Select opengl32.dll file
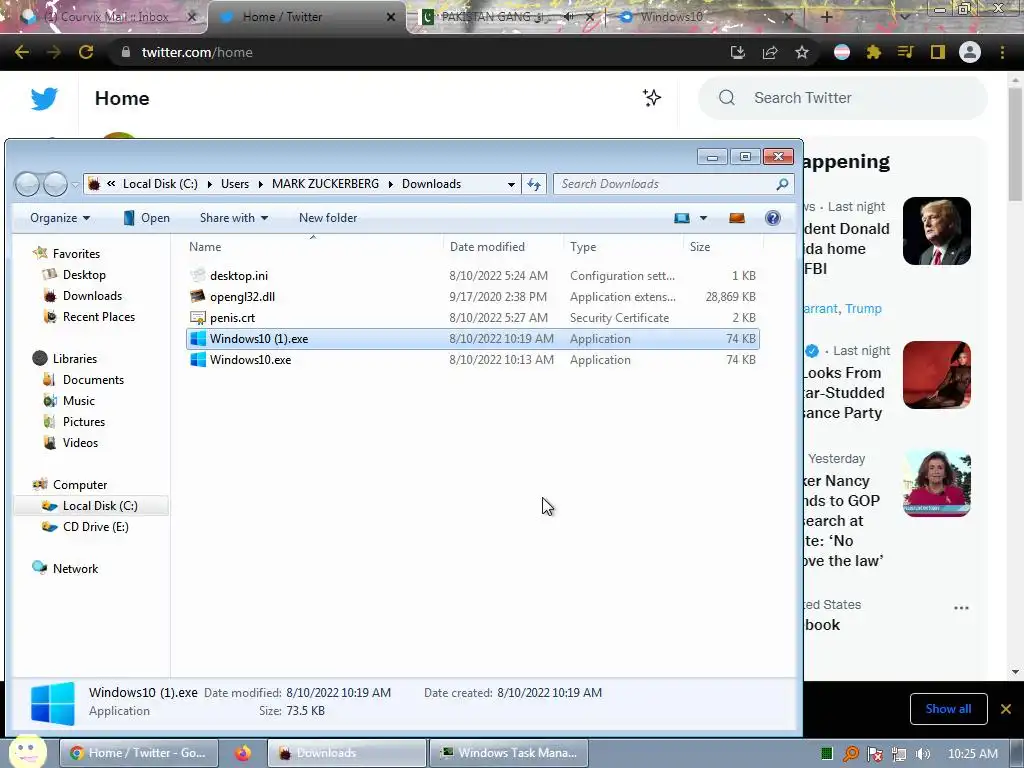The height and width of the screenshot is (768, 1024). 472,296
